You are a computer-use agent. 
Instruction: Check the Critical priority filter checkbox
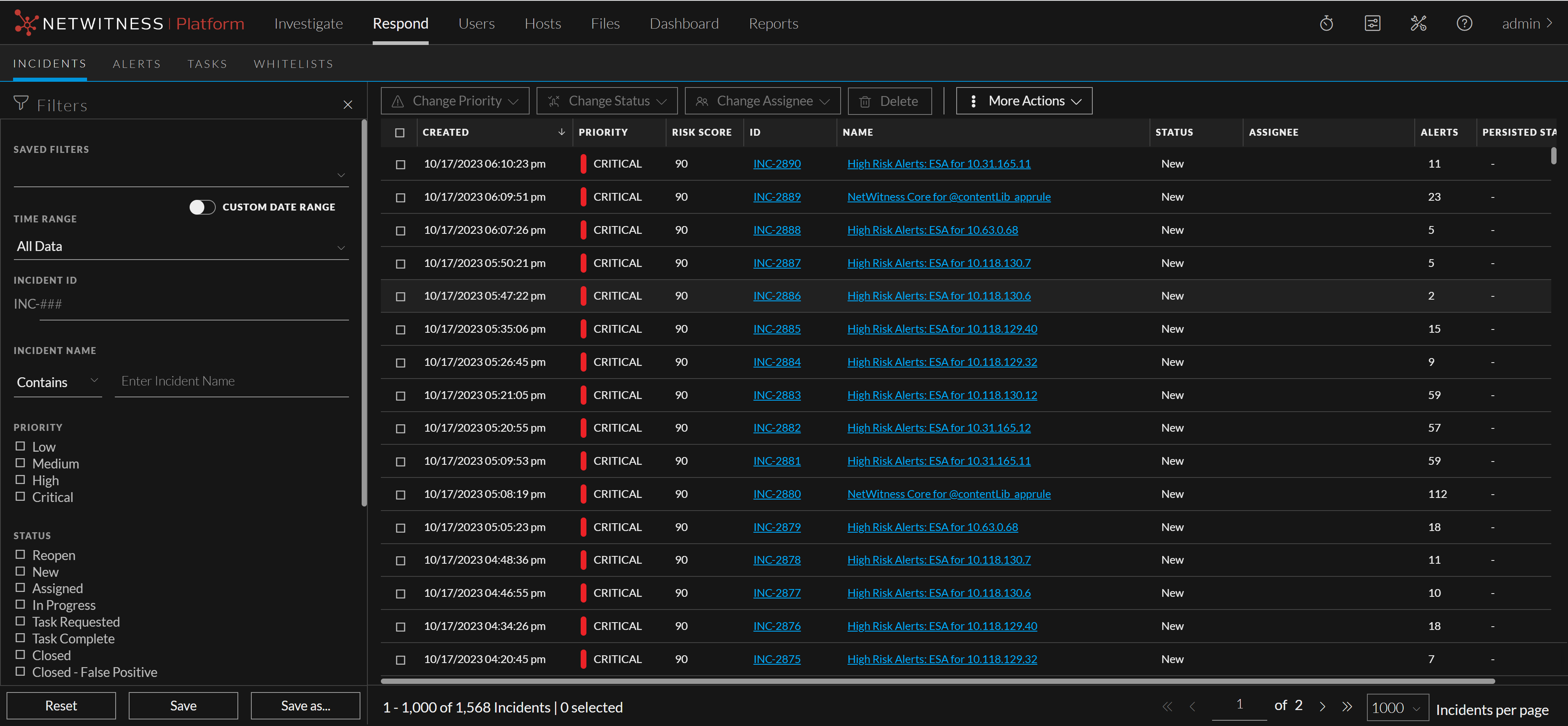tap(21, 496)
